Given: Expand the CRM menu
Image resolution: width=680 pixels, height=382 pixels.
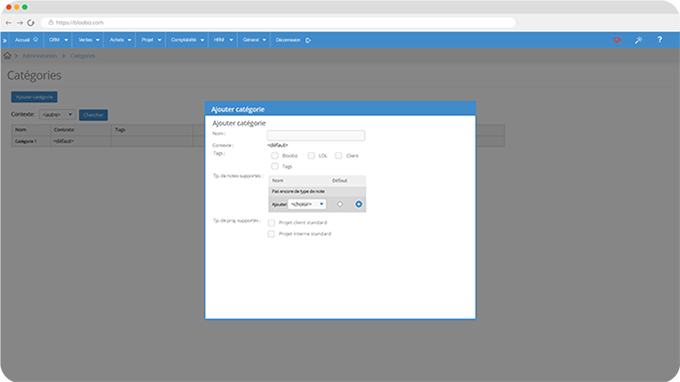Looking at the screenshot, I should coord(58,40).
